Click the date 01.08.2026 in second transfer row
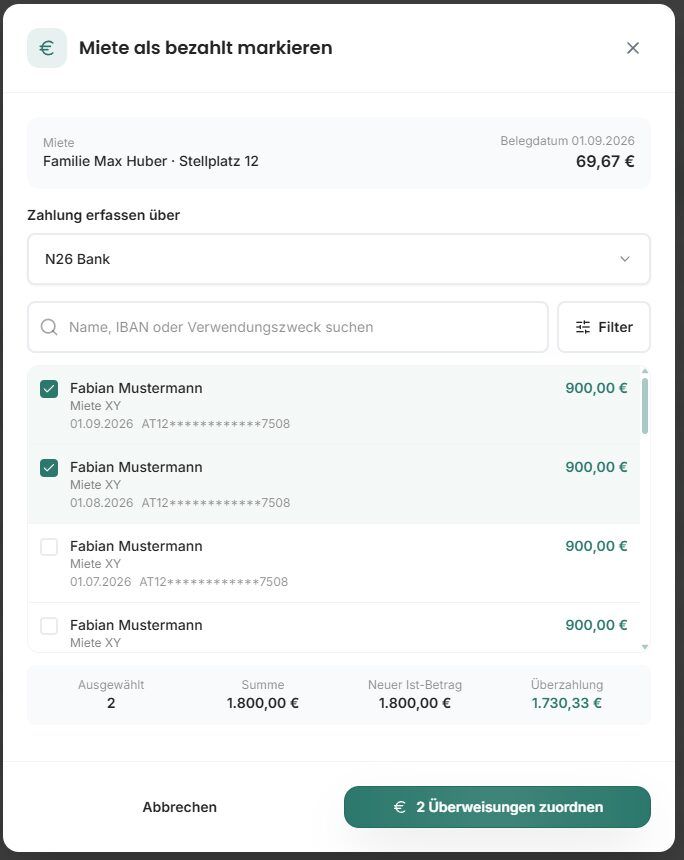The height and width of the screenshot is (860, 684). pos(101,502)
